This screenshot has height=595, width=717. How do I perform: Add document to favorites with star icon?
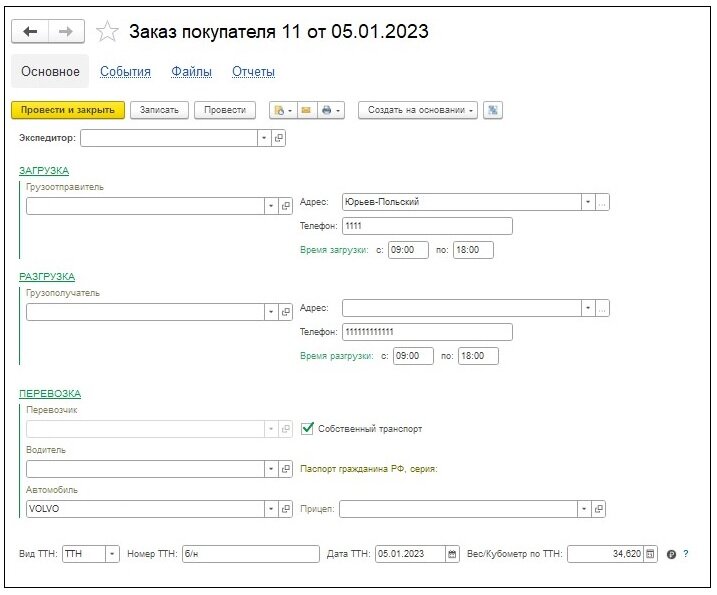point(107,32)
